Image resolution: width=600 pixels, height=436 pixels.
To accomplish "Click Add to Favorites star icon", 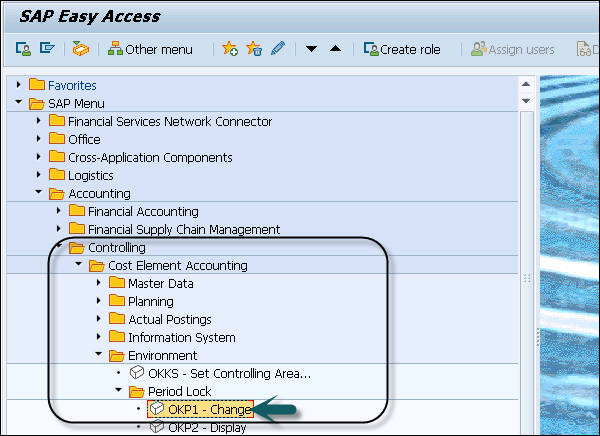I will (229, 49).
